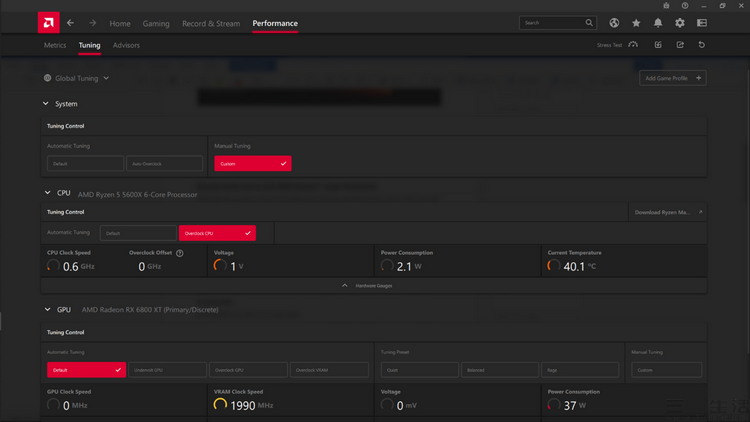Click the 1990 MHz VRAM clock value
Screen dimensions: 750x422
coord(252,406)
